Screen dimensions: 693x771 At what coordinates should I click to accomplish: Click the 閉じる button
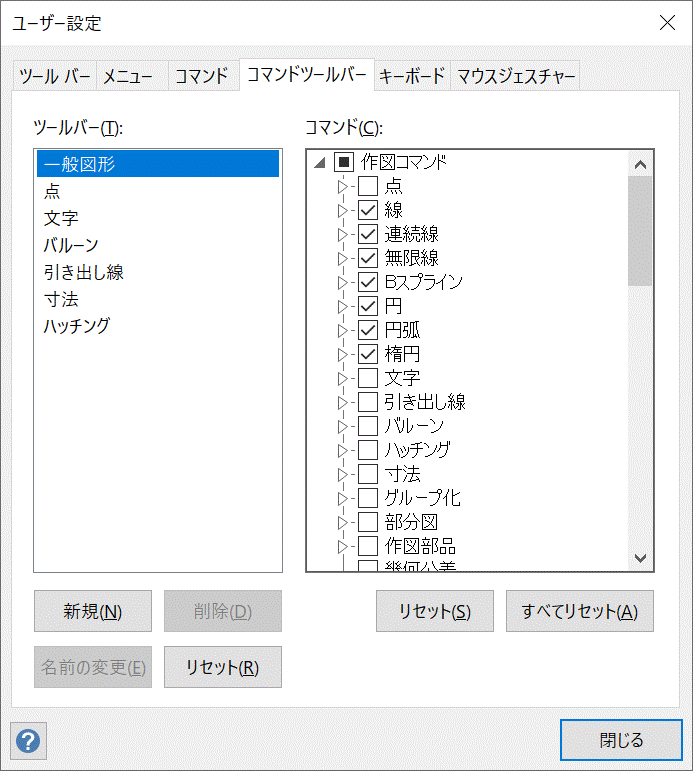pos(621,741)
